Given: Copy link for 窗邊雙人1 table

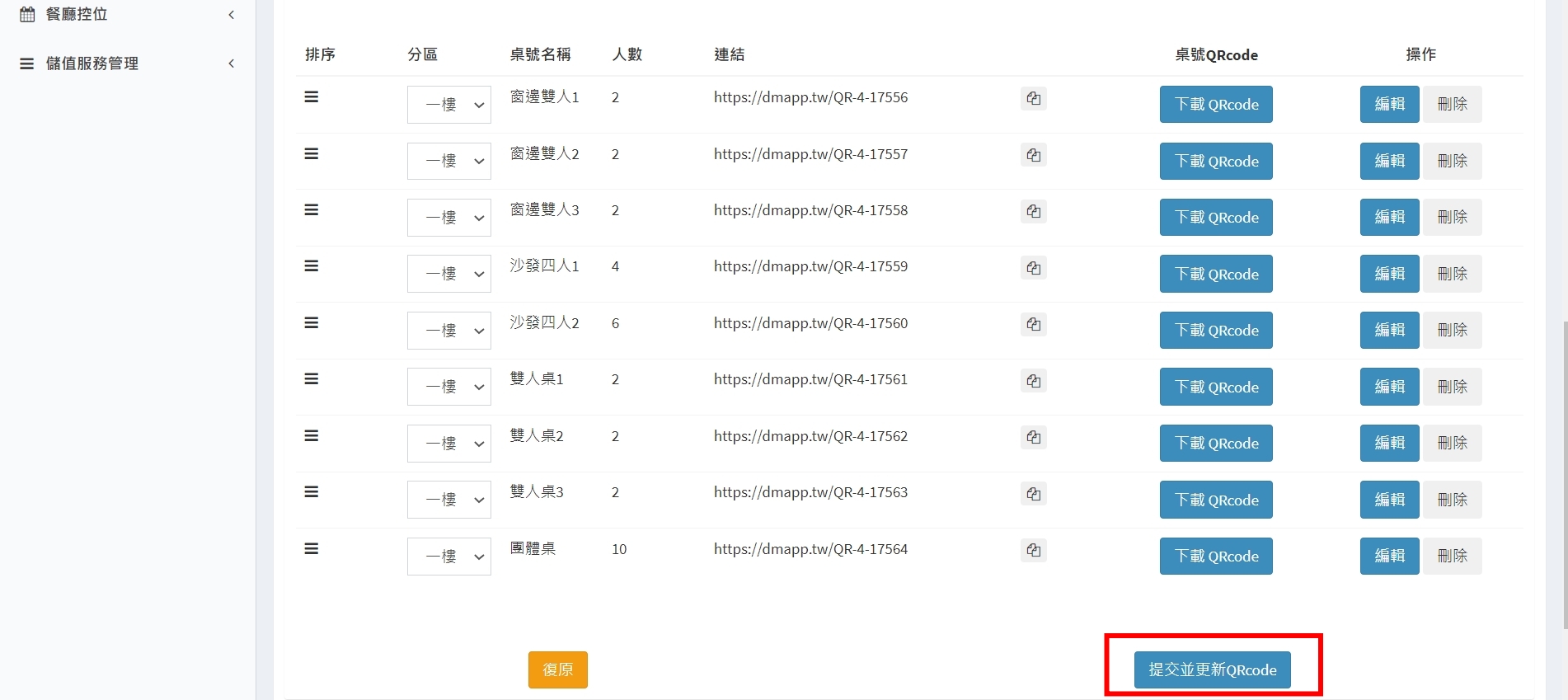Looking at the screenshot, I should point(1033,99).
